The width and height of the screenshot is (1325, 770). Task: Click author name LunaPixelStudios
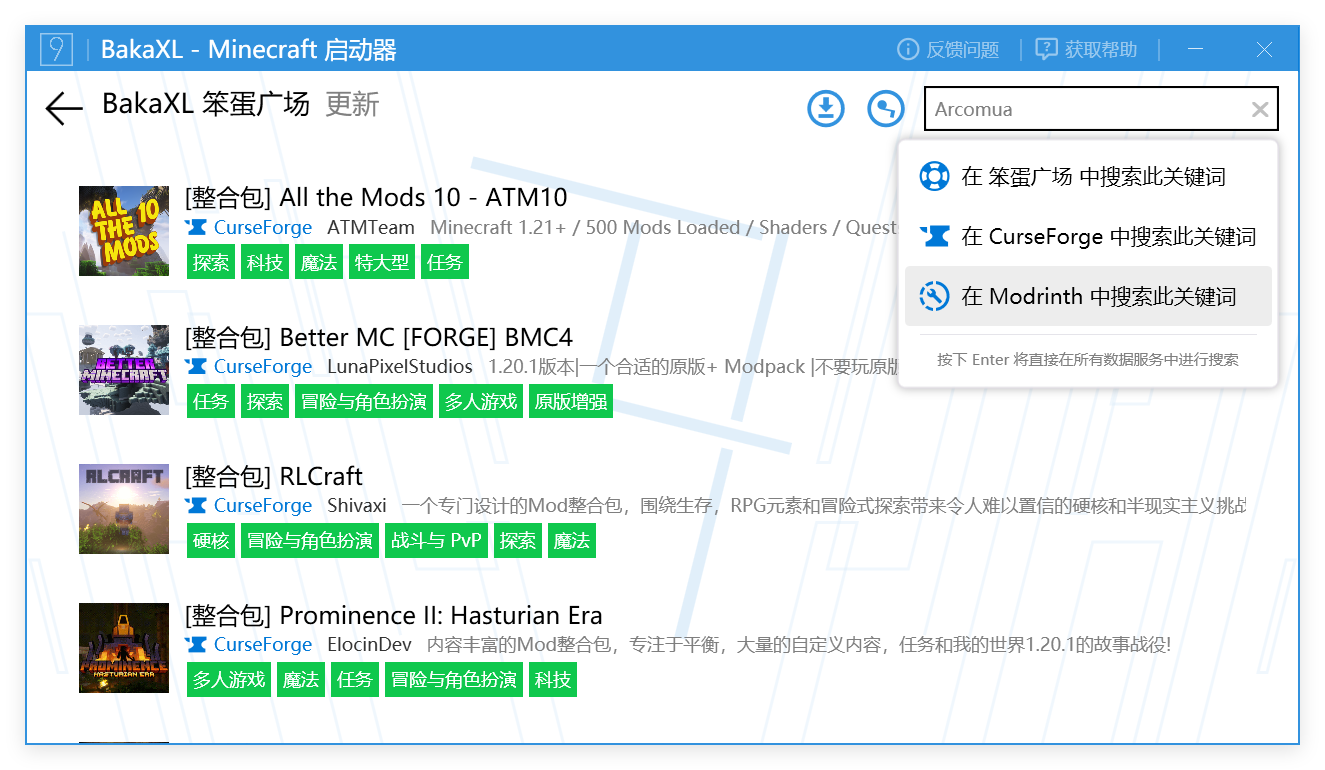pyautogui.click(x=400, y=367)
